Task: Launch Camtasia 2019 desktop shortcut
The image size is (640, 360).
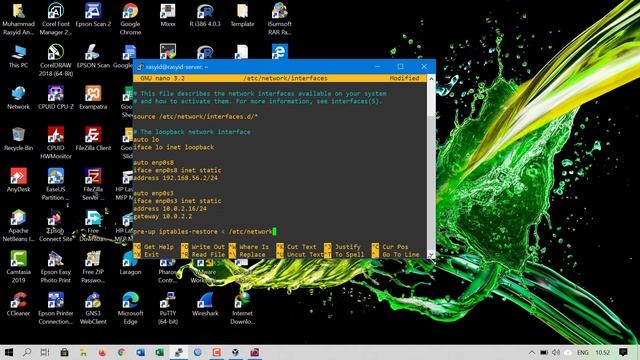Action: [x=18, y=267]
